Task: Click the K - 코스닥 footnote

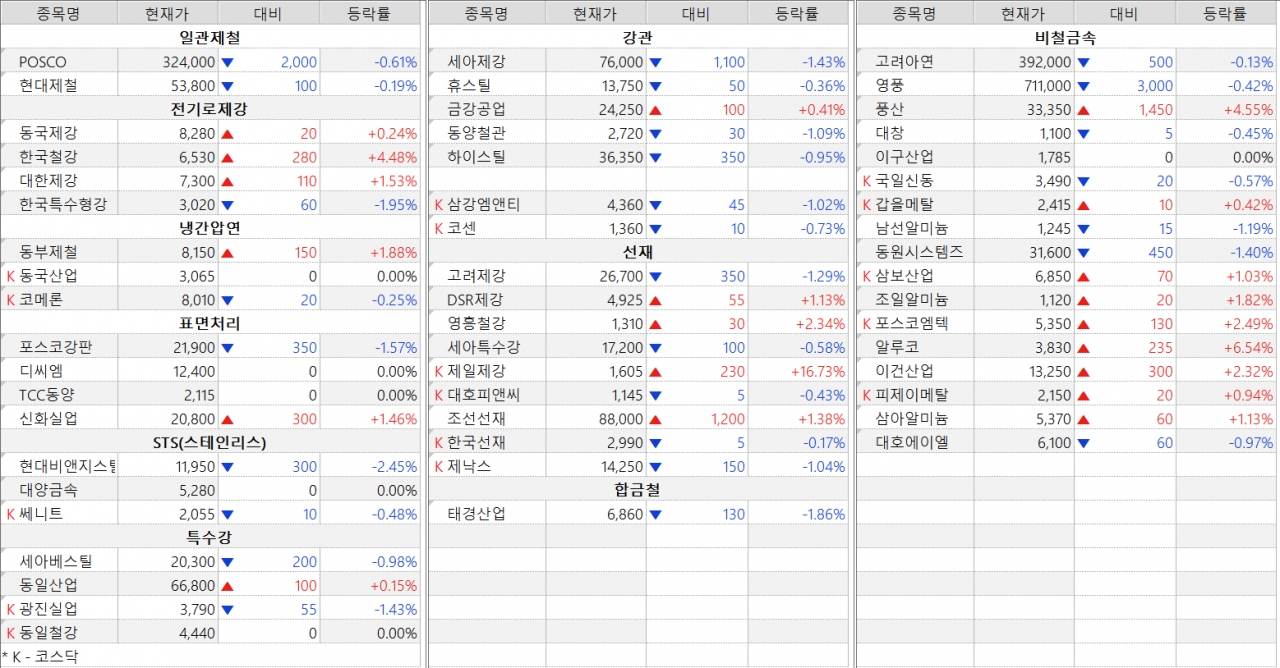Action: [x=40, y=657]
